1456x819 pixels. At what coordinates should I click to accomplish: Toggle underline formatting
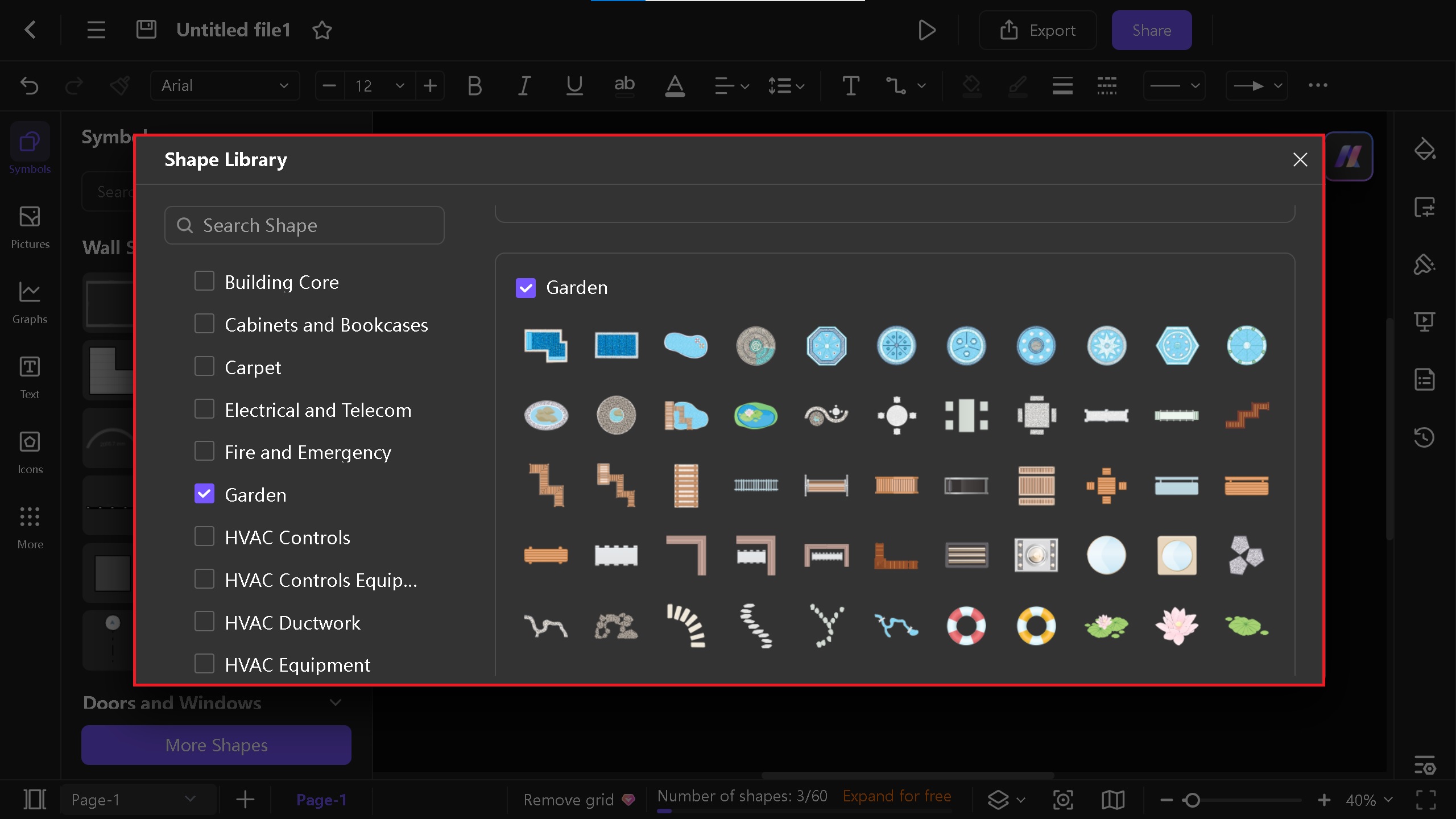[574, 86]
